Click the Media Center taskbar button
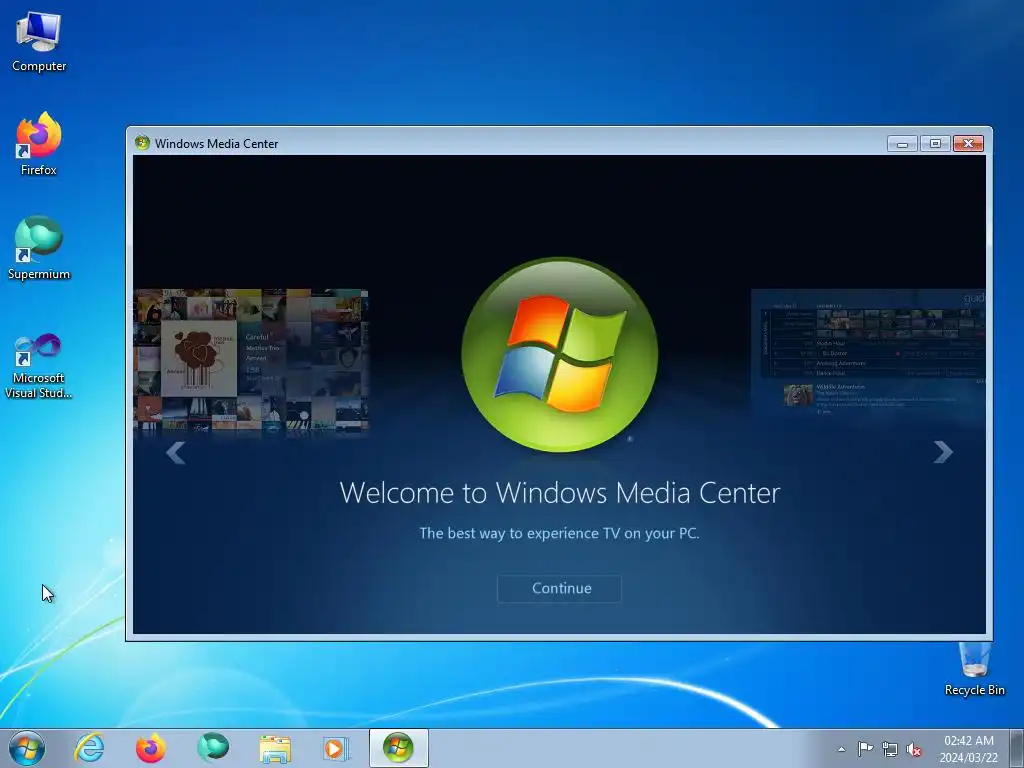The image size is (1024, 768). pyautogui.click(x=398, y=748)
